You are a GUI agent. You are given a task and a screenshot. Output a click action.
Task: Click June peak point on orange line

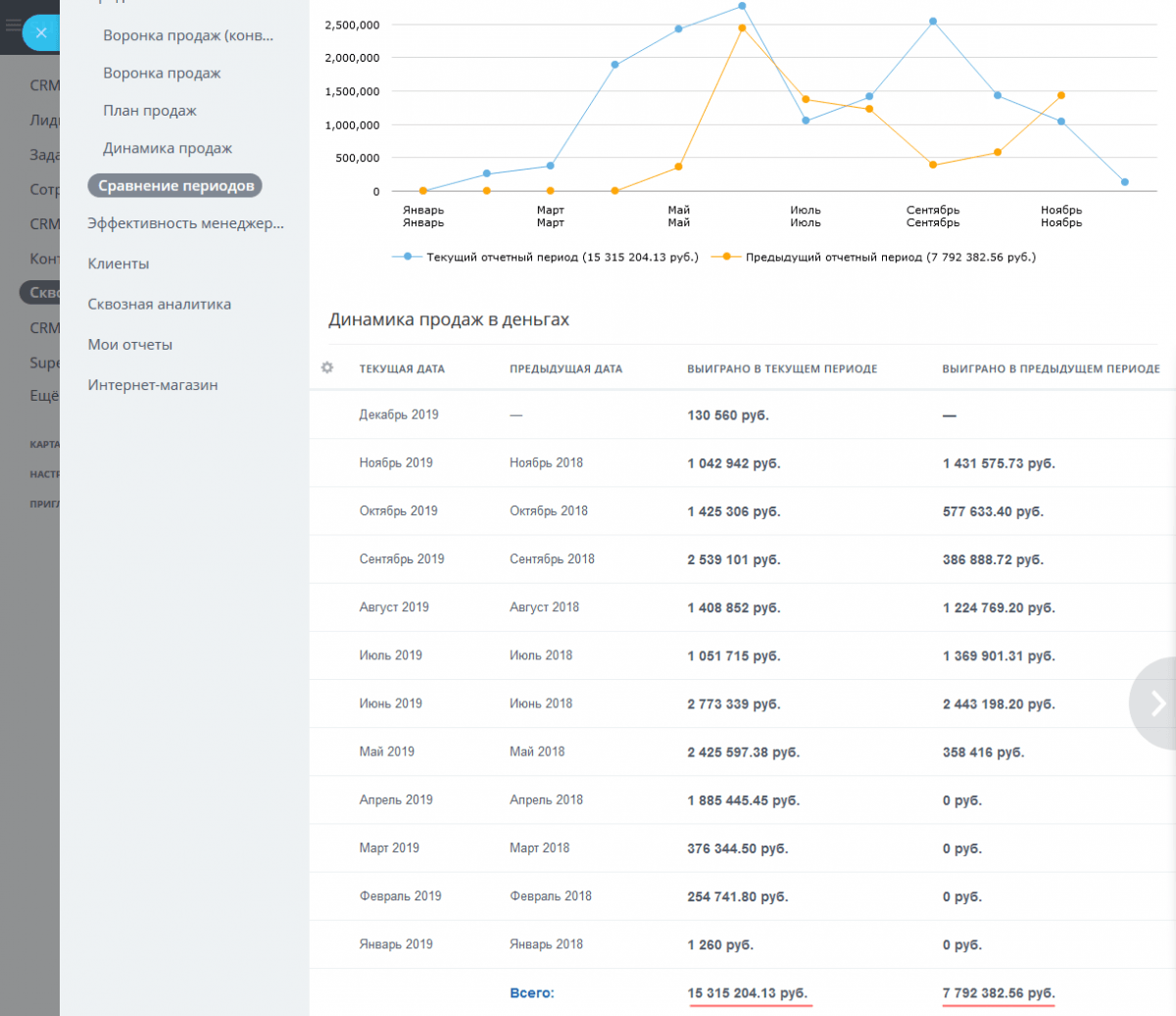pos(742,27)
